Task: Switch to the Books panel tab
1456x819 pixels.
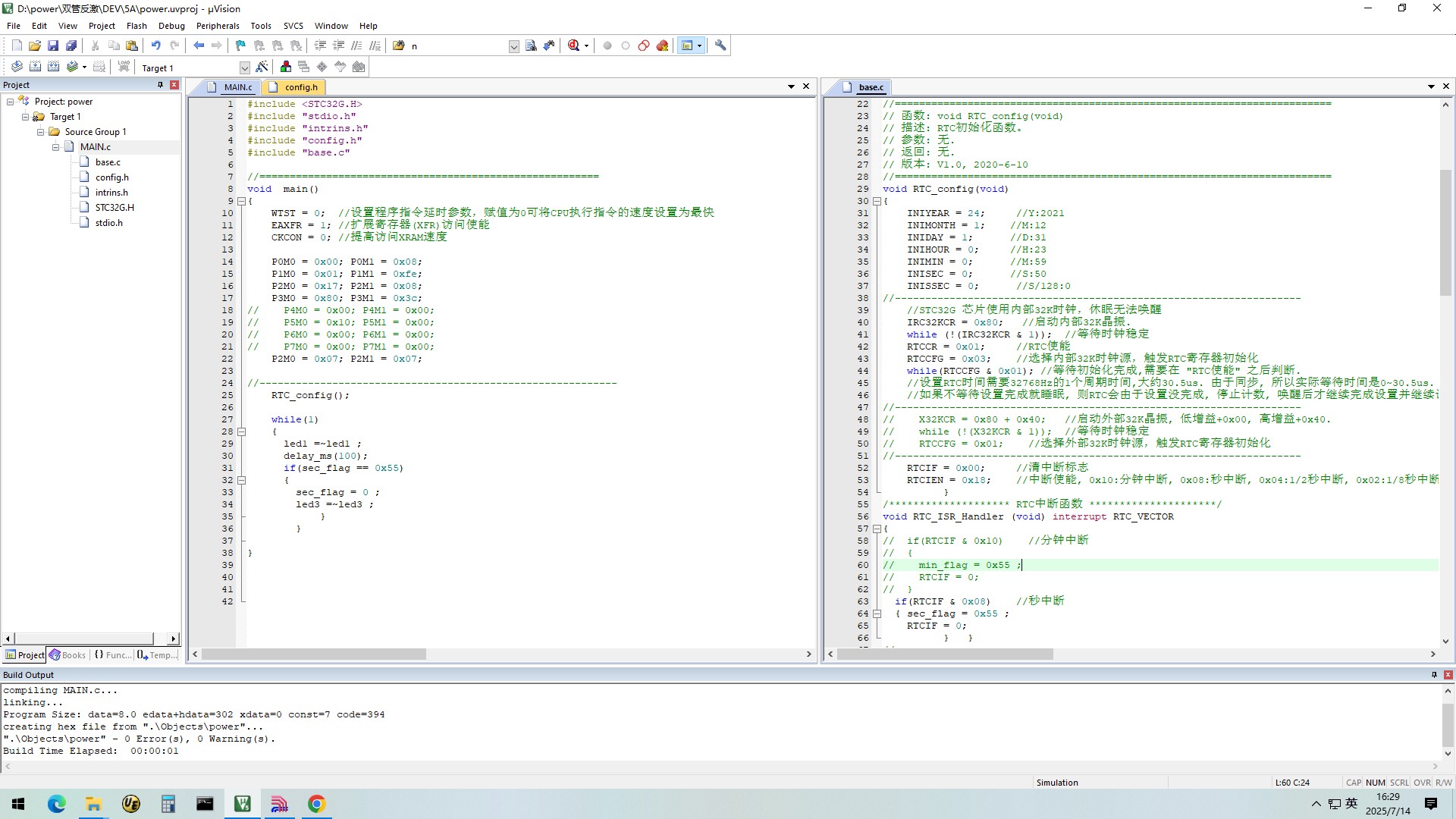Action: pos(67,655)
